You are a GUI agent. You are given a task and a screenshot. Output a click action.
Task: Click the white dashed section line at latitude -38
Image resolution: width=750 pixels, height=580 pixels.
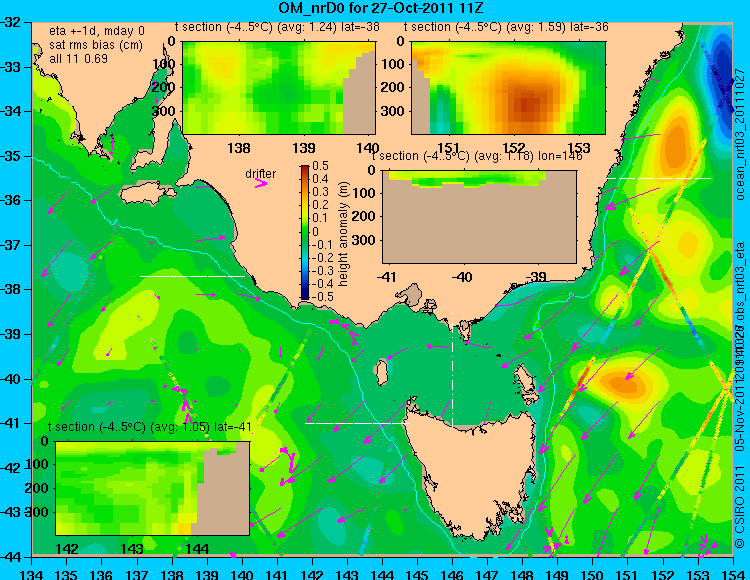[x=192, y=276]
